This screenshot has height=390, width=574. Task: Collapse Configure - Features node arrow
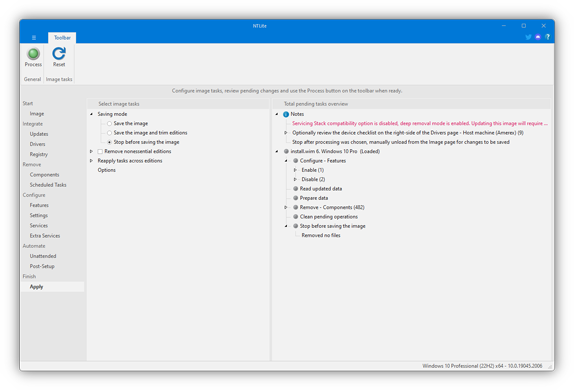[x=286, y=161]
